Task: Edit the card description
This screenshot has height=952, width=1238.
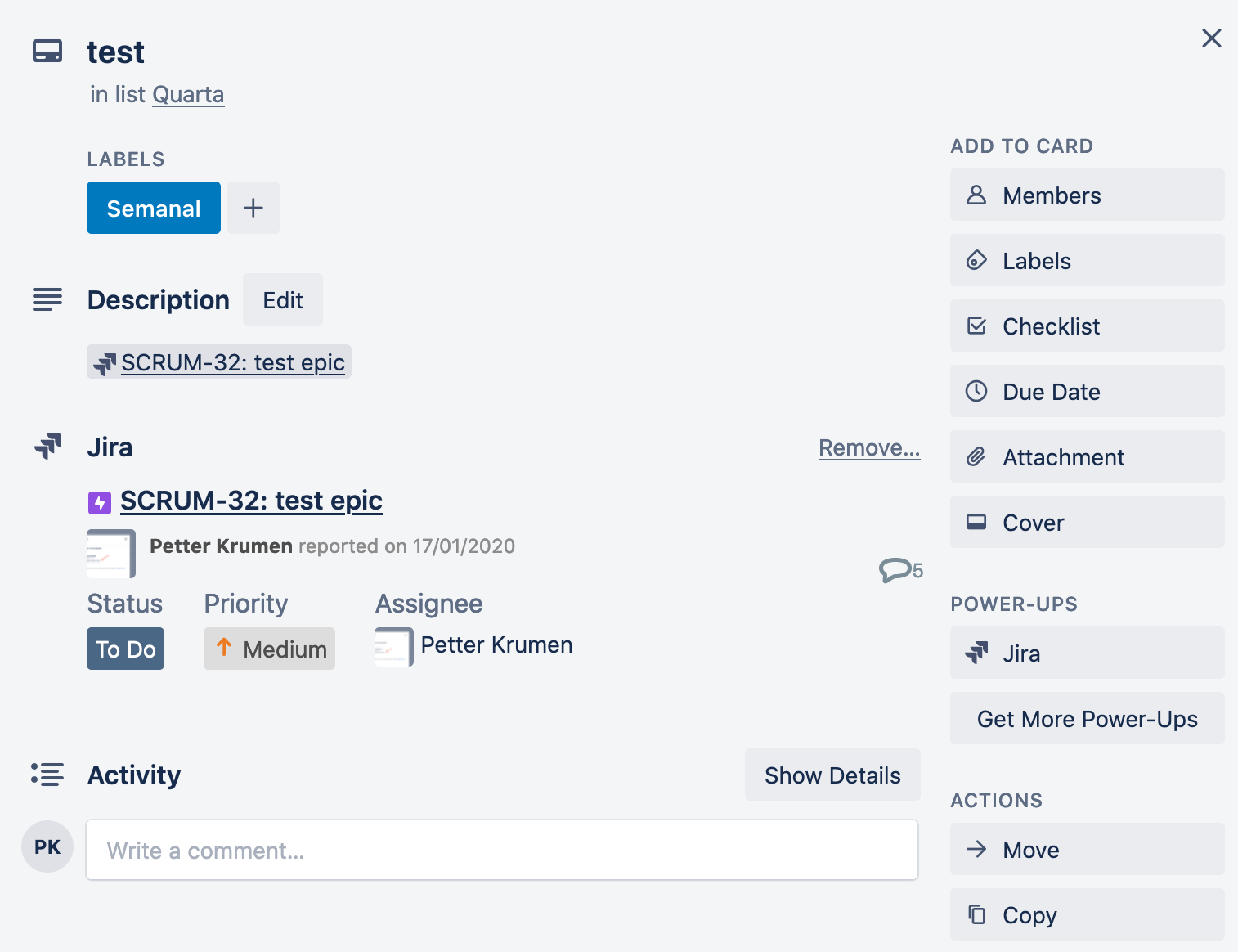Action: (282, 299)
